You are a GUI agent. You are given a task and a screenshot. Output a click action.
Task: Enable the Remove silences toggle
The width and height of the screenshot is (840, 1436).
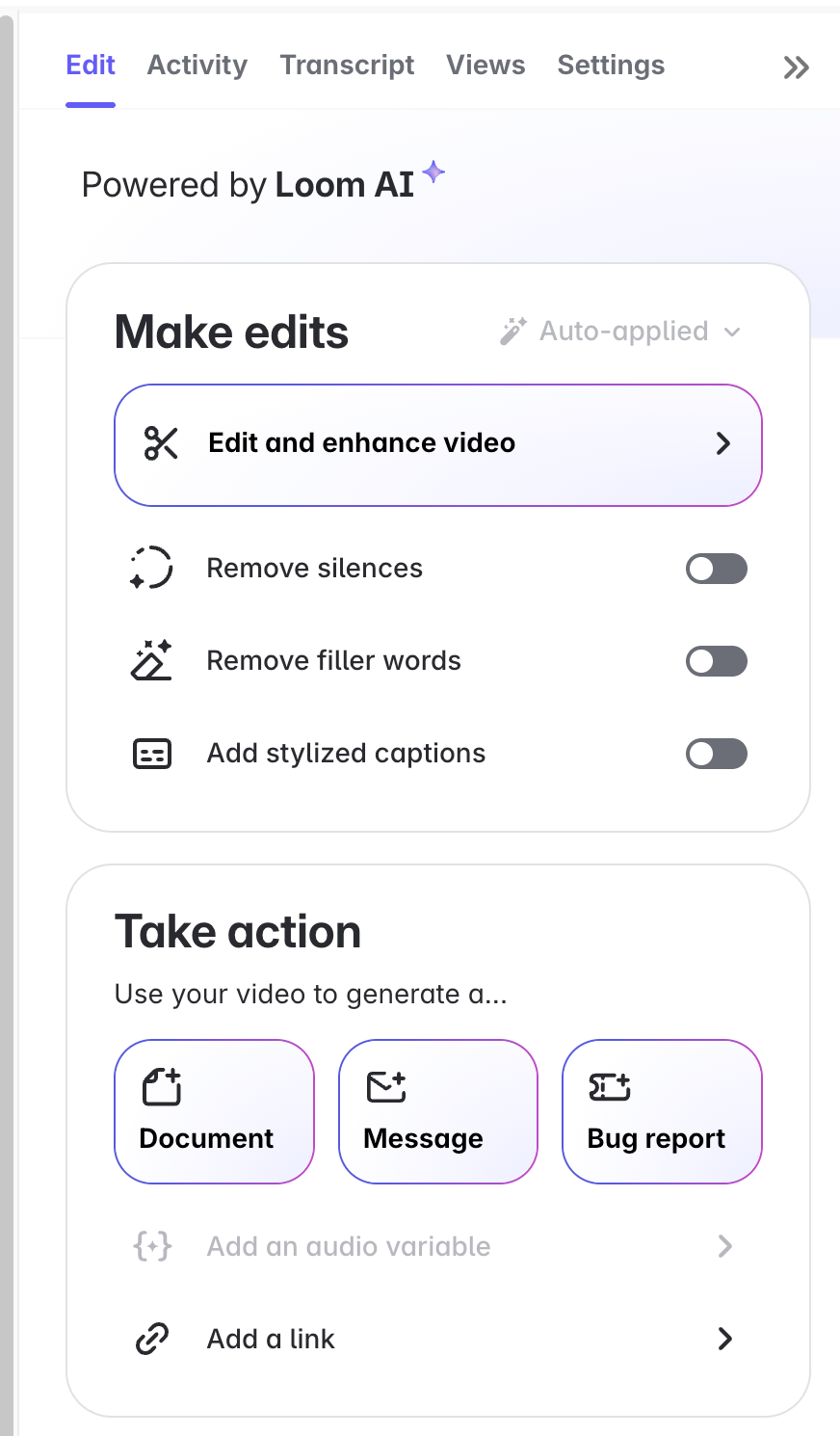point(717,569)
